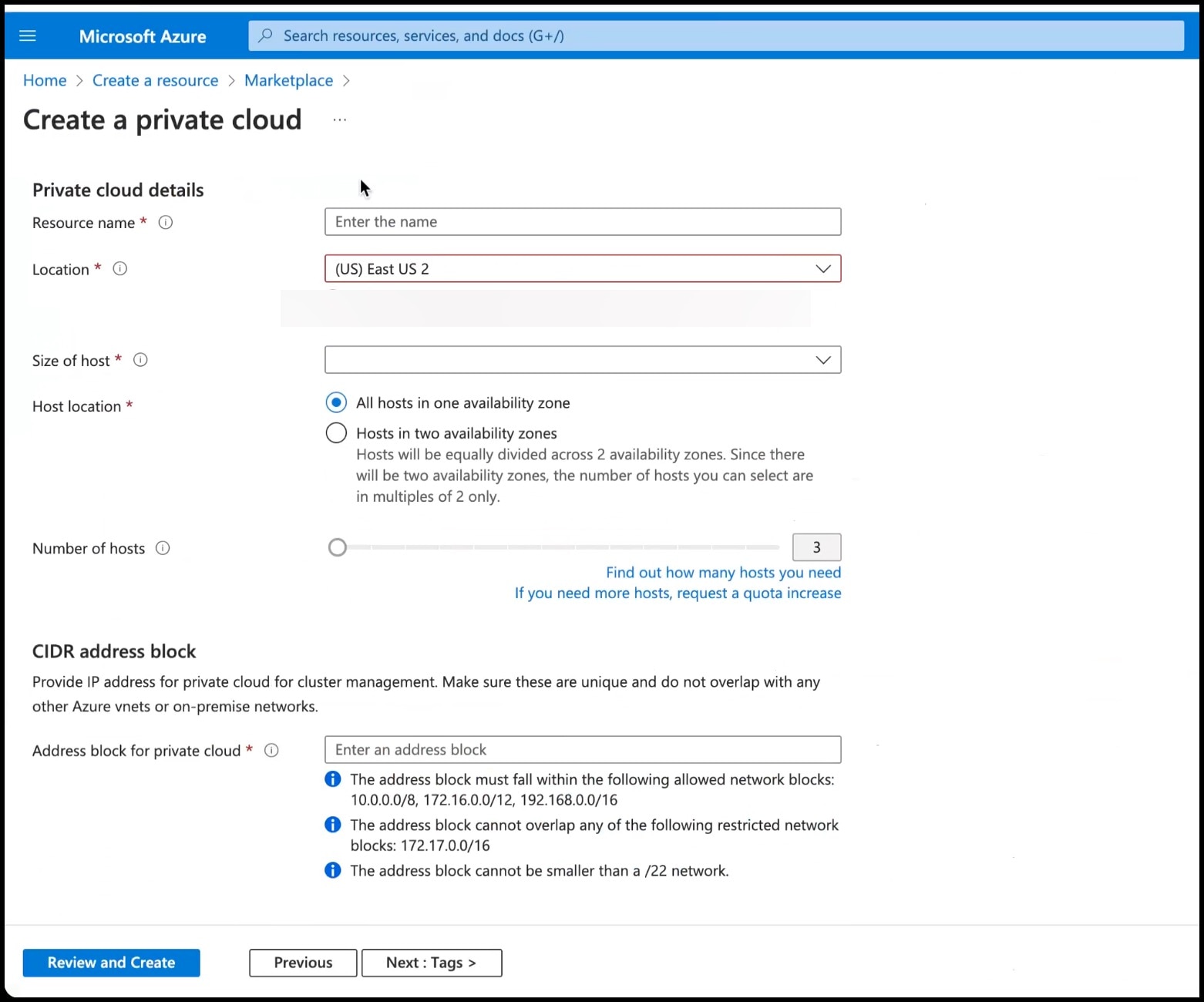The width and height of the screenshot is (1204, 1002).
Task: Click request a quota increase link
Action: point(758,593)
